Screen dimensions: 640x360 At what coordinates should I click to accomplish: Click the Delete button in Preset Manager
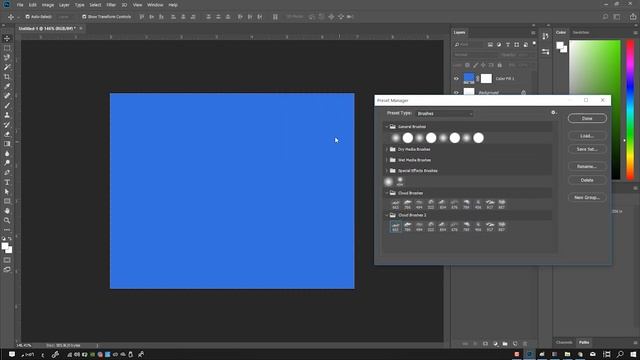tap(587, 180)
